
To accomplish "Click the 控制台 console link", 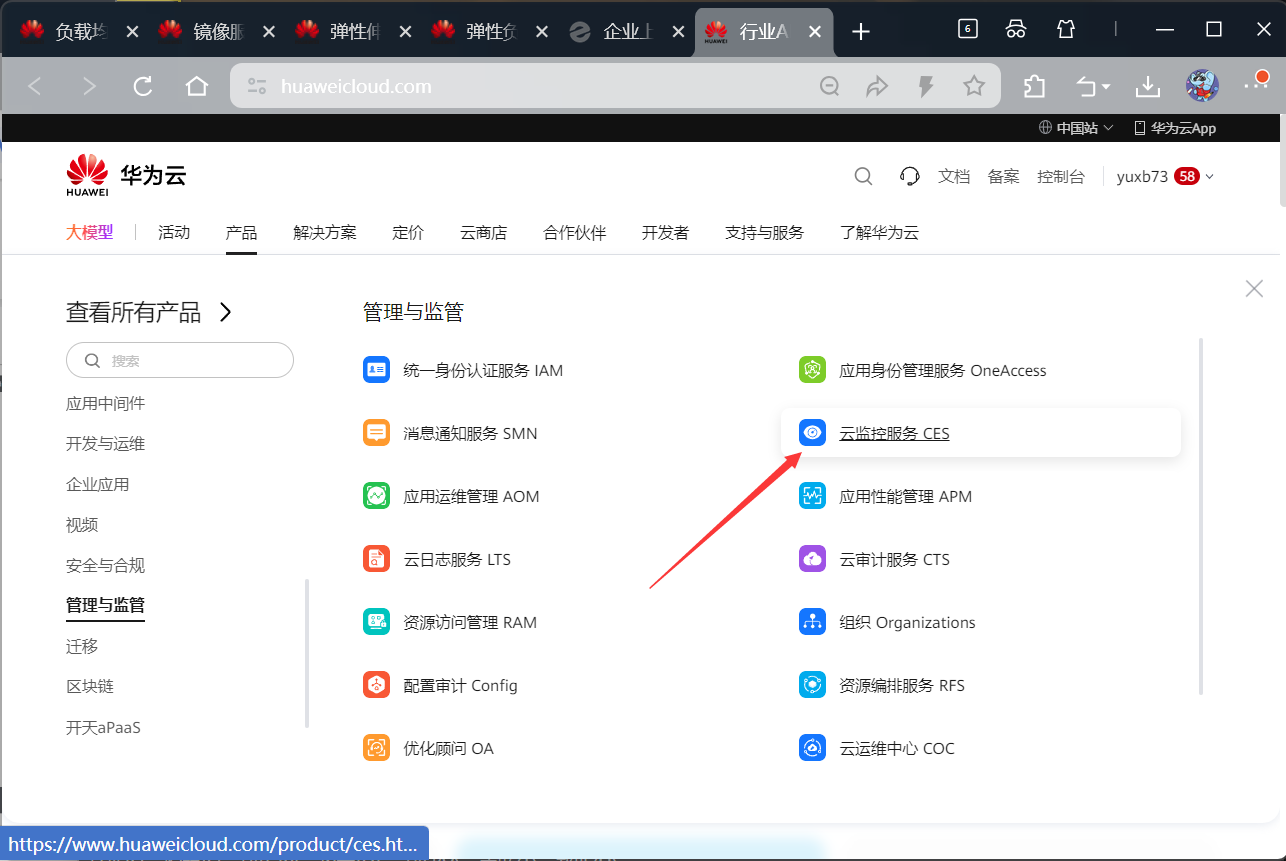I will coord(1061,176).
